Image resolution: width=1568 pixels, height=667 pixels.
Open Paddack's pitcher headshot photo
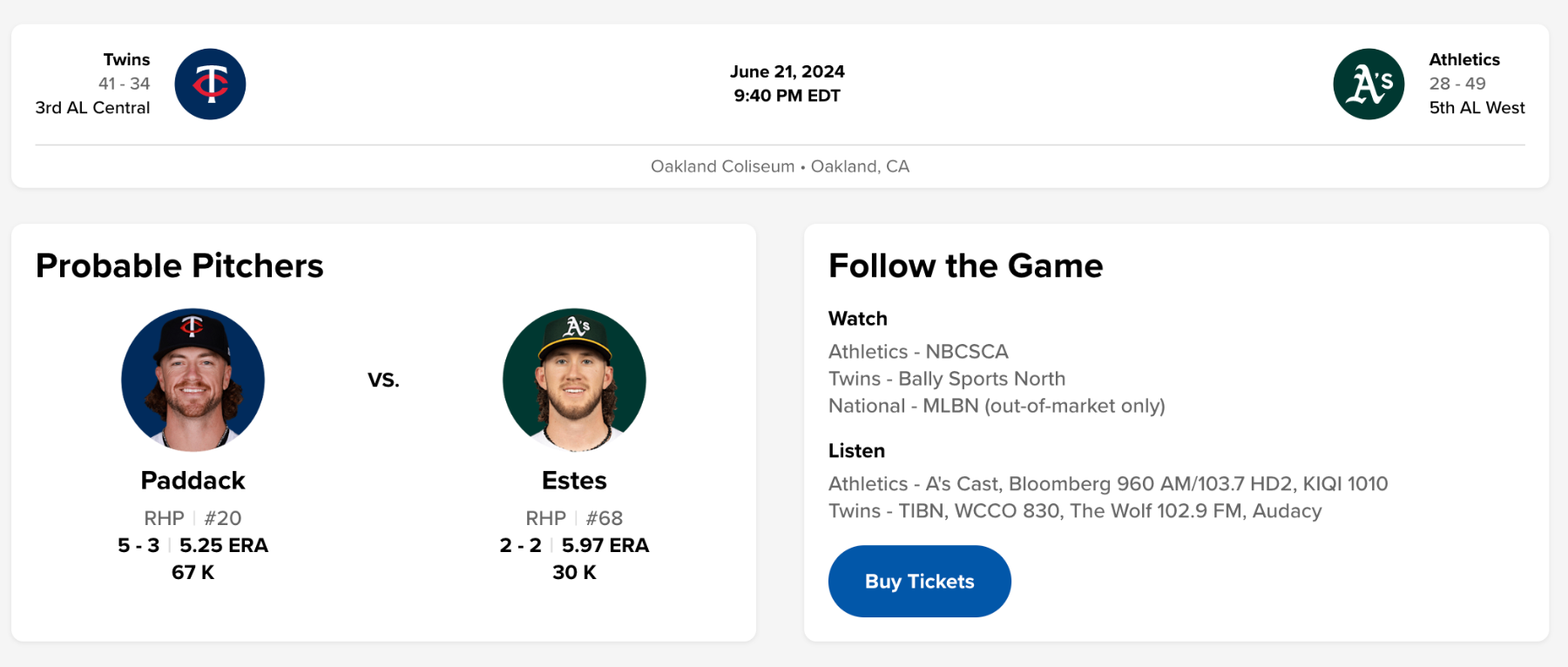tap(193, 380)
